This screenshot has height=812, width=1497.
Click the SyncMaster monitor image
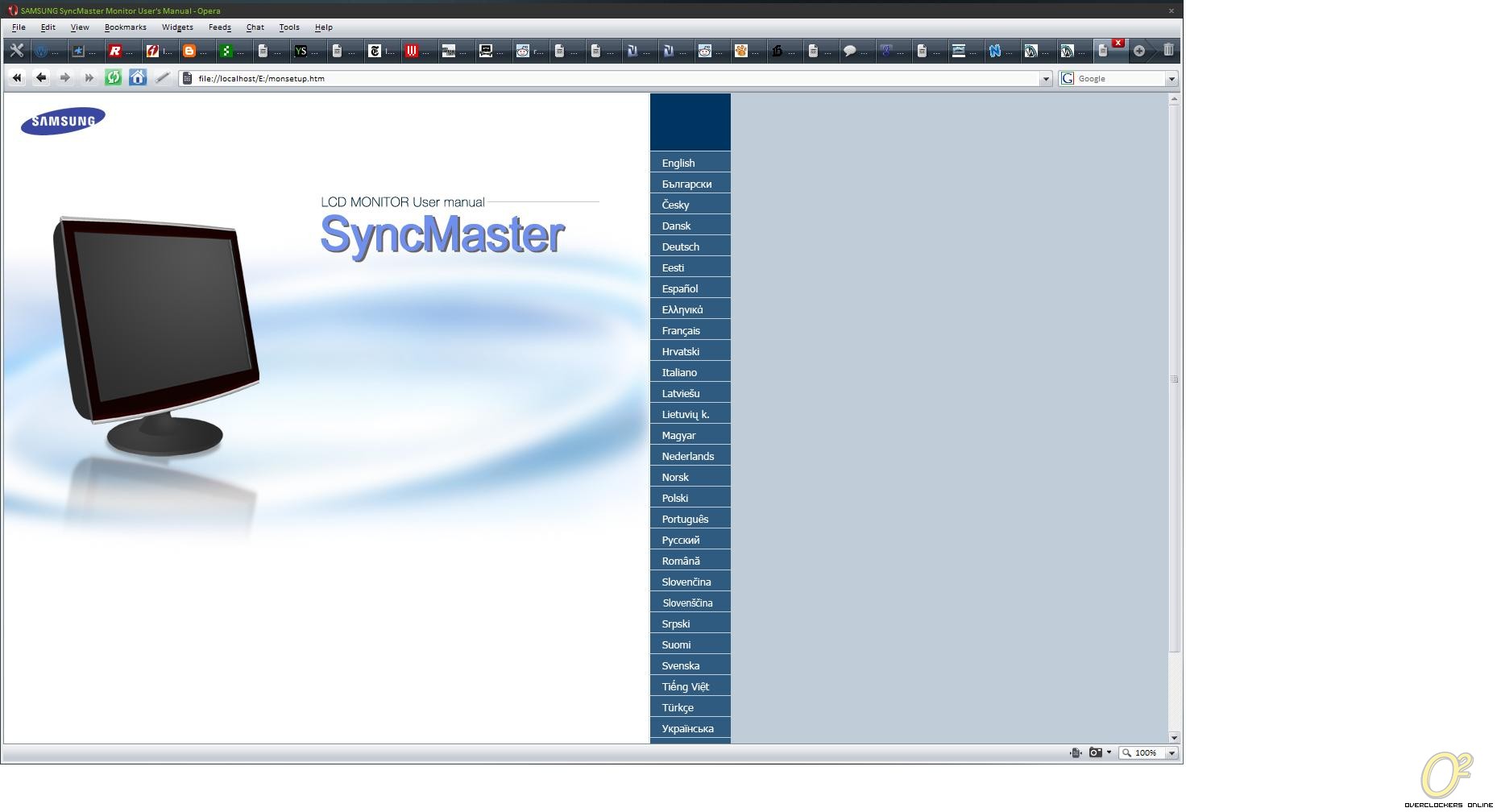(x=156, y=336)
